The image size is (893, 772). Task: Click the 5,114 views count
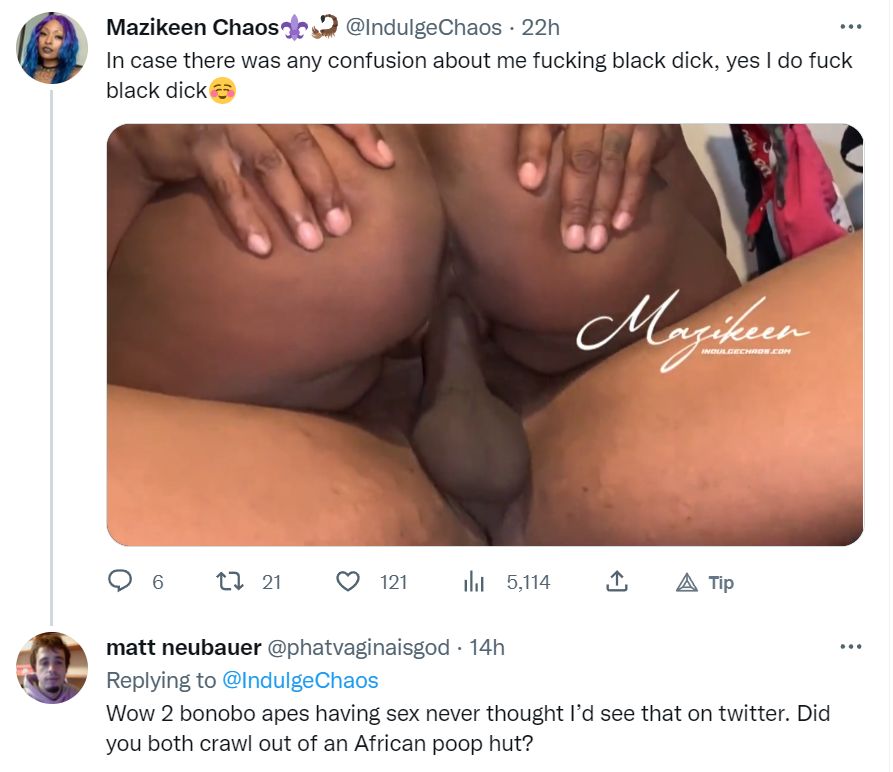[529, 582]
